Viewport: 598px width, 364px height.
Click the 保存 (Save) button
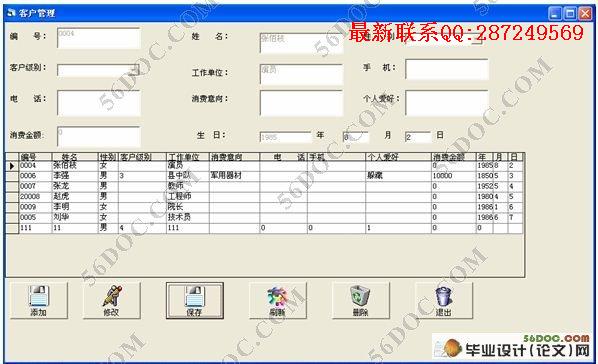[x=195, y=300]
